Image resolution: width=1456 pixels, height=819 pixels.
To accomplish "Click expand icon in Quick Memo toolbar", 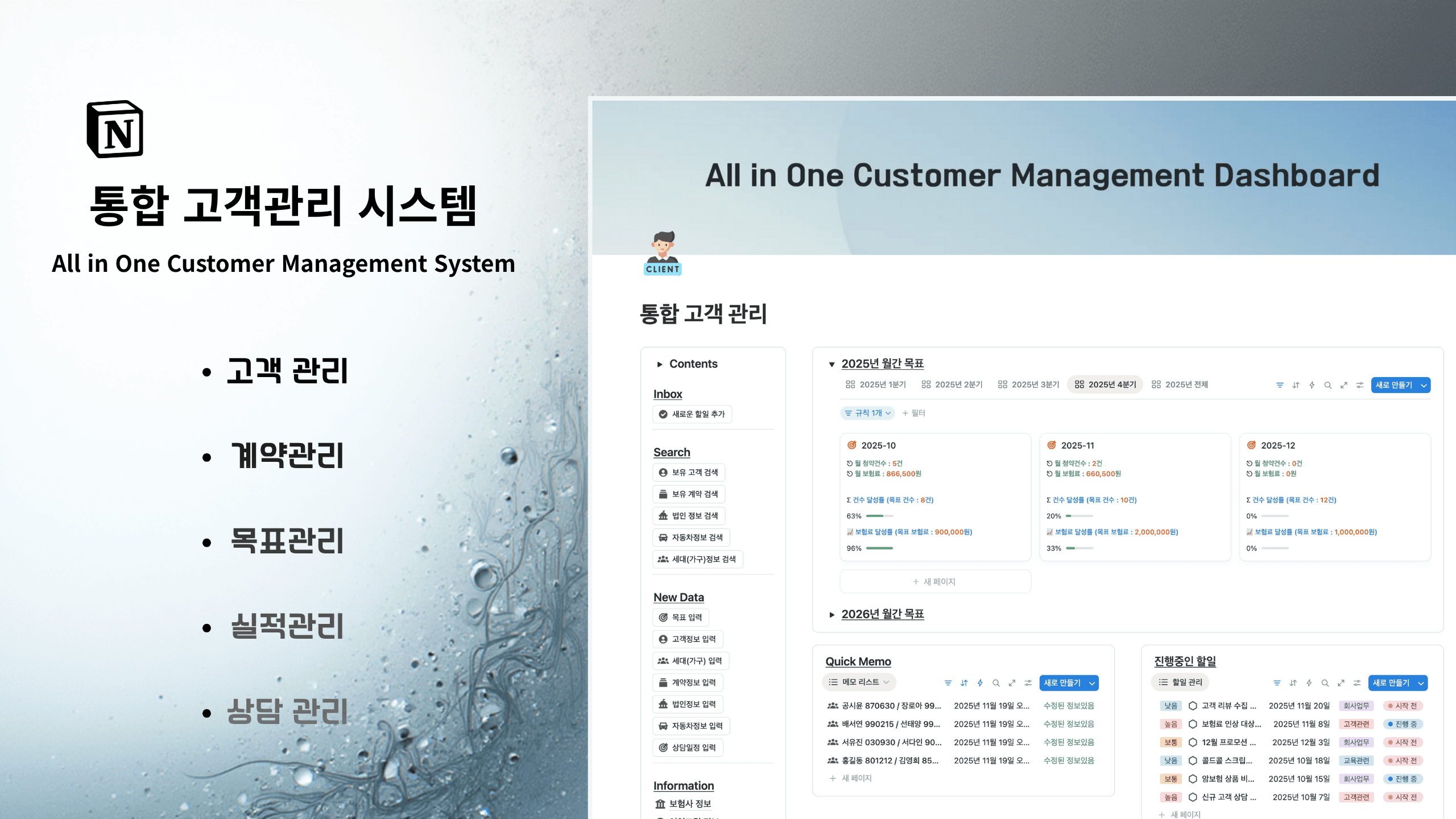I will click(x=1012, y=683).
